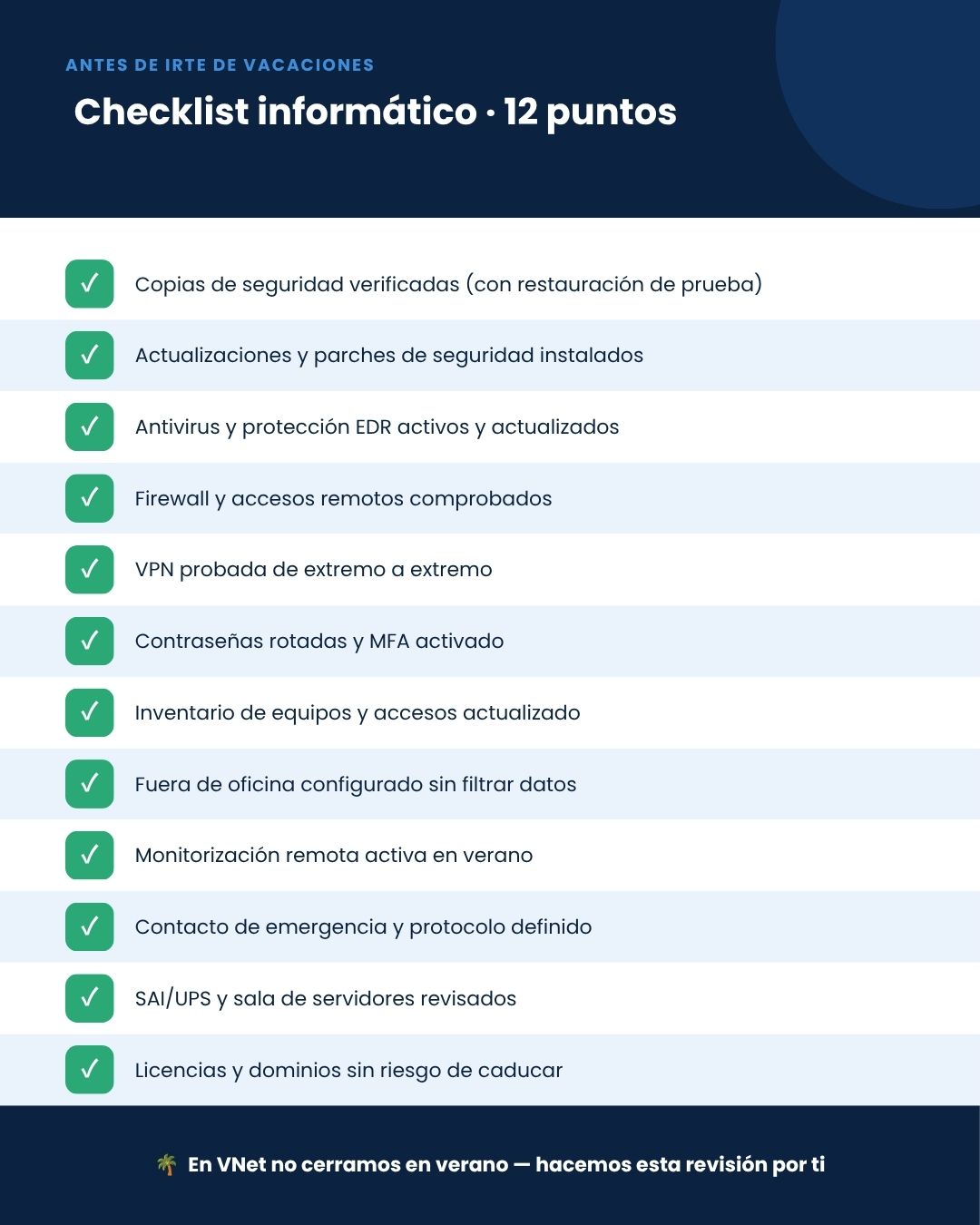Screen dimensions: 980x1225
Task: Click text 'Antivirus y protección EDR activos y actualizados'
Action: click(x=377, y=427)
